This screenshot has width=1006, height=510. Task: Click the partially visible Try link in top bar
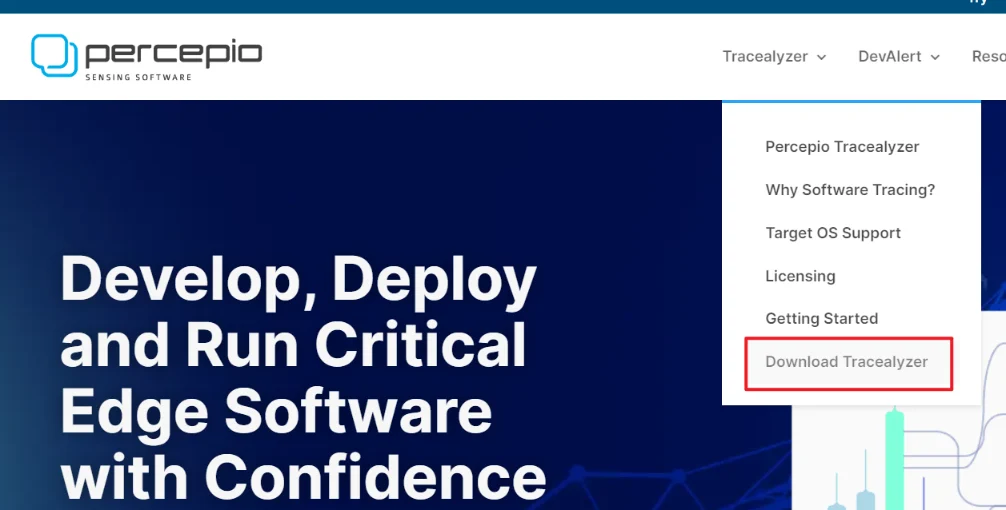(x=978, y=3)
